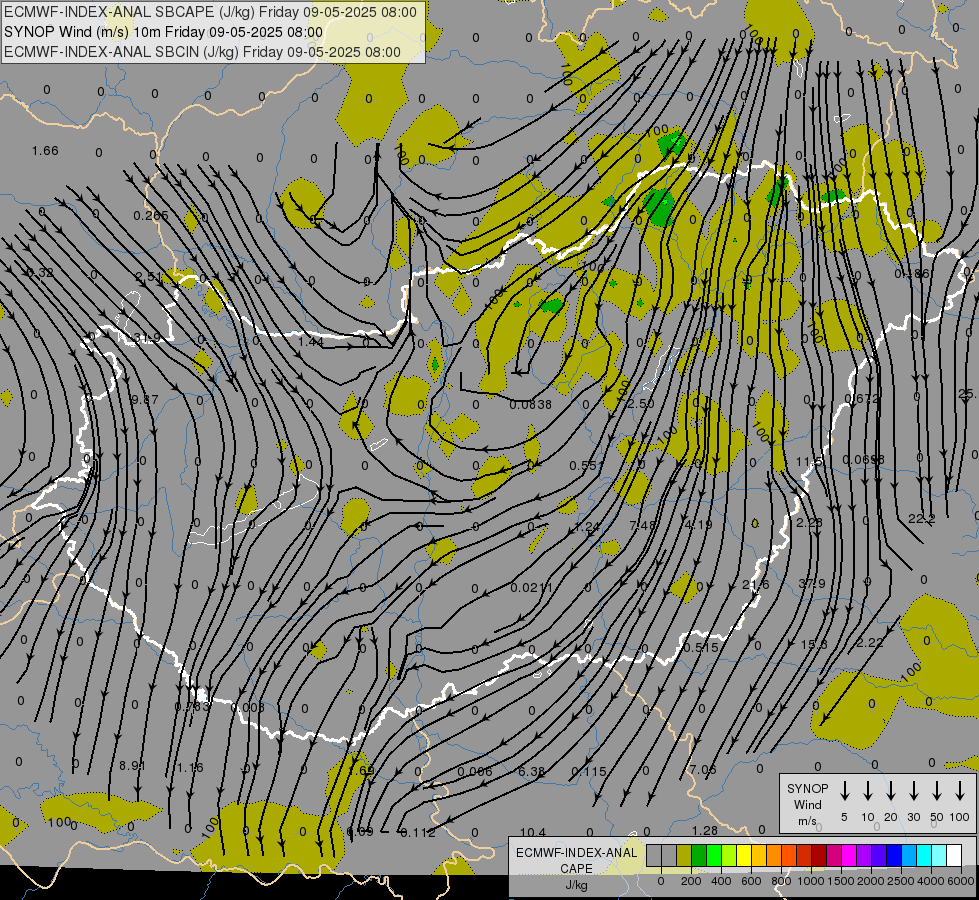
Task: Click the map value 4.19
Action: point(698,524)
